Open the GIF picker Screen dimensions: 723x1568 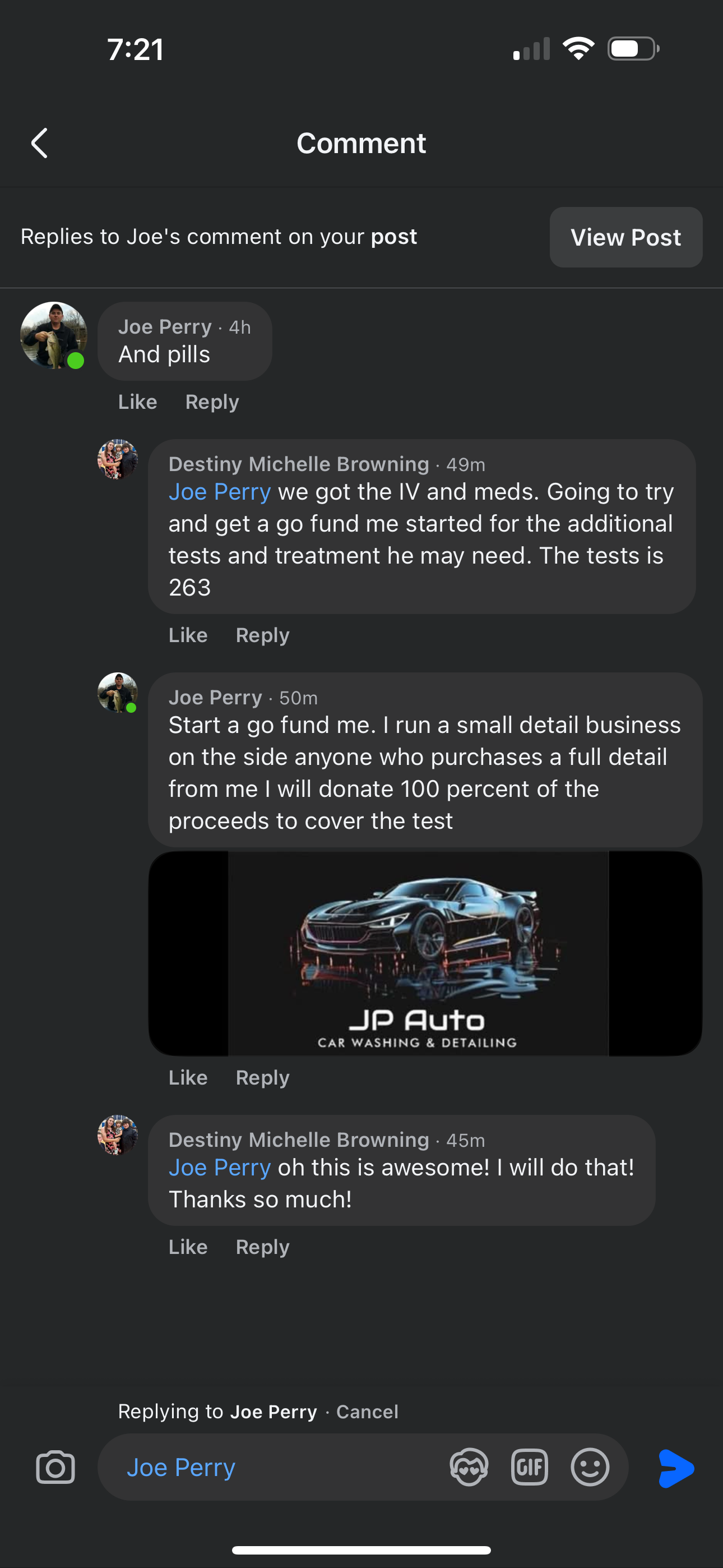[x=529, y=1467]
